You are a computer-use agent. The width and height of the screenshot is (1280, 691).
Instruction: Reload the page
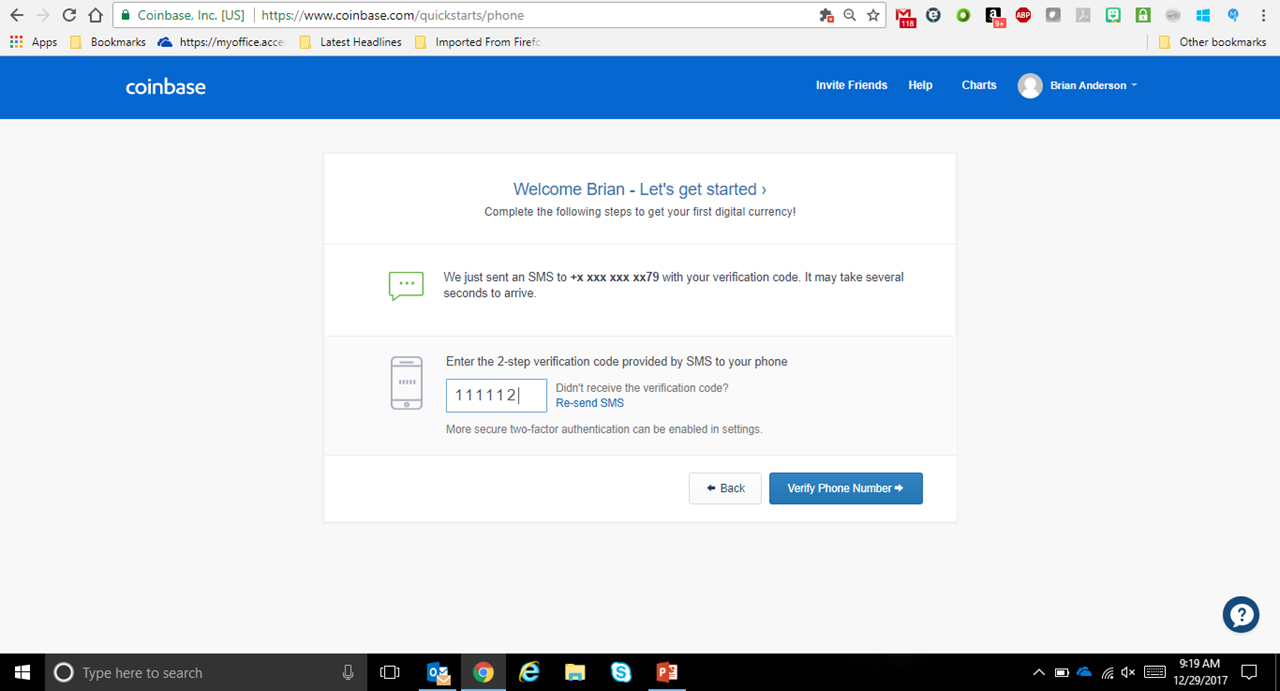pyautogui.click(x=69, y=15)
